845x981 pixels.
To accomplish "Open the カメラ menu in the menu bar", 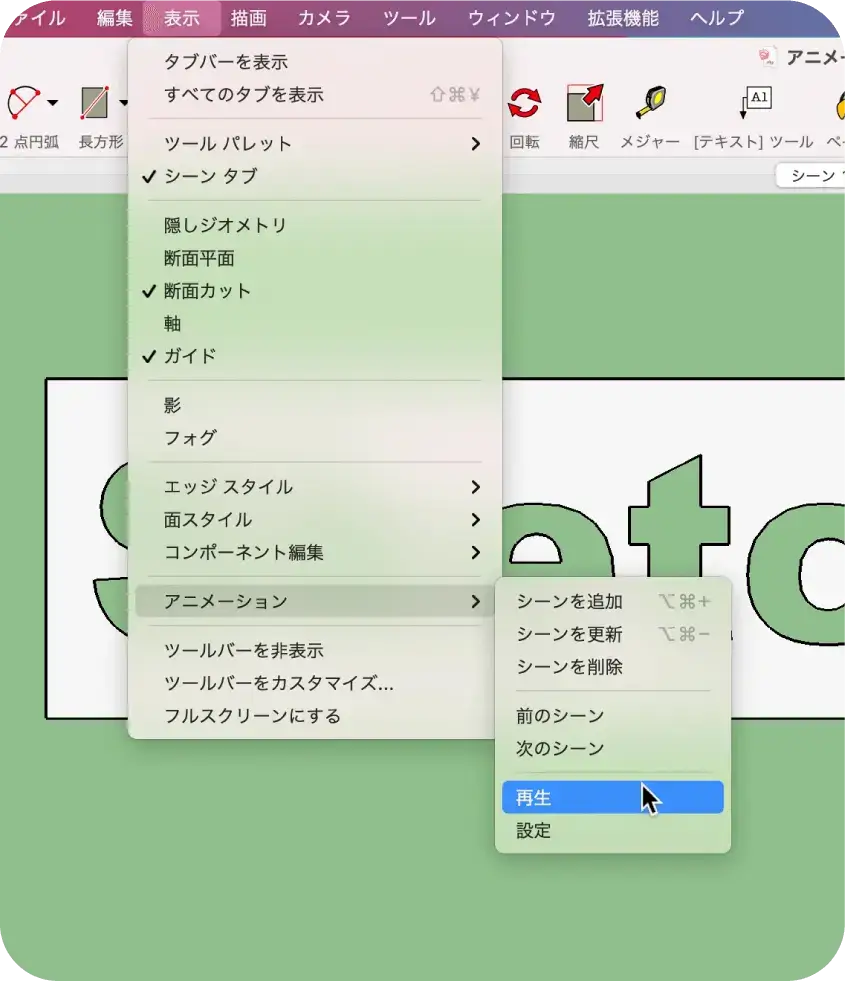I will pyautogui.click(x=324, y=18).
